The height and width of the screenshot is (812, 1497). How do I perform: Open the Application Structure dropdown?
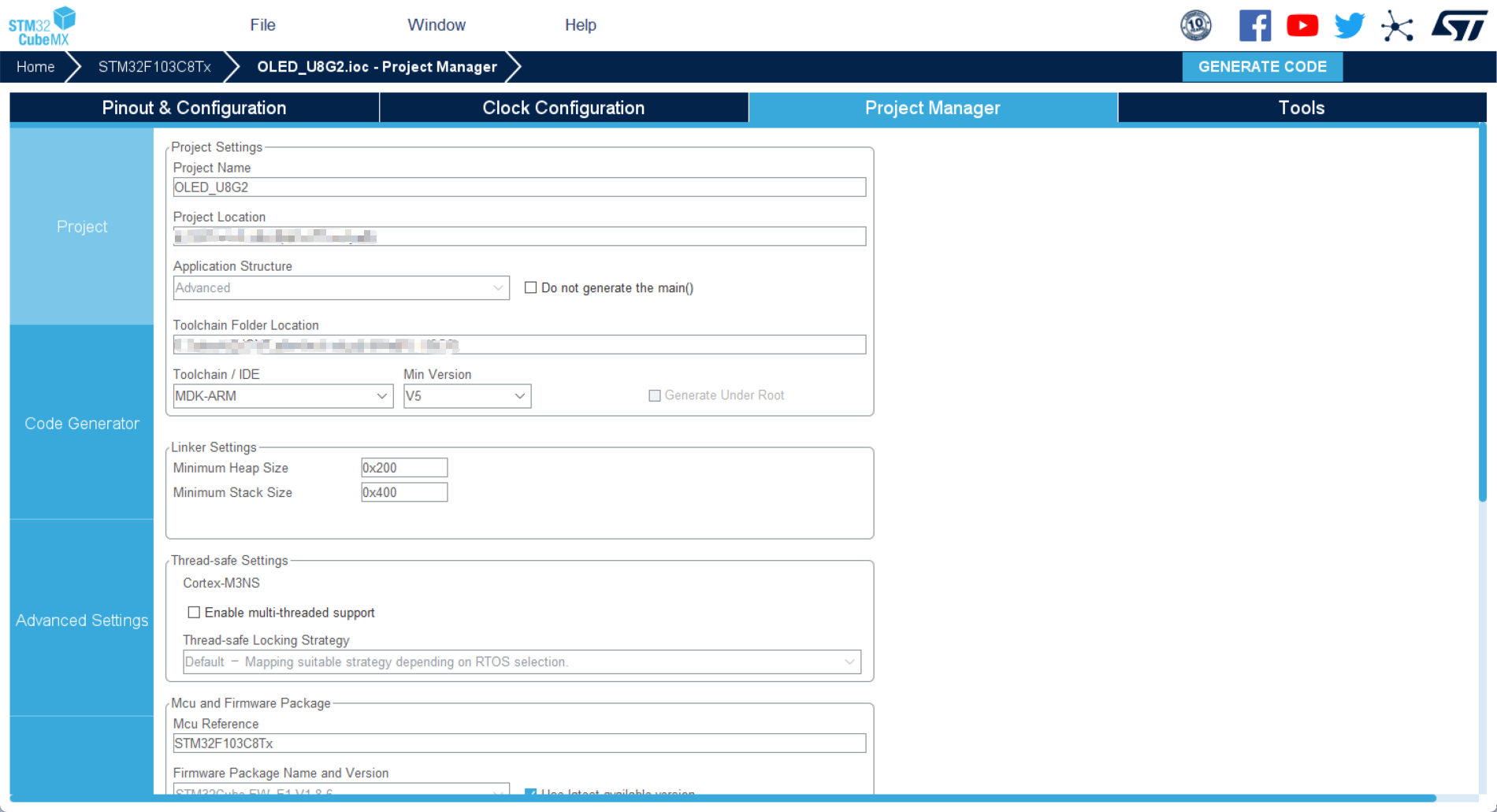(x=341, y=287)
